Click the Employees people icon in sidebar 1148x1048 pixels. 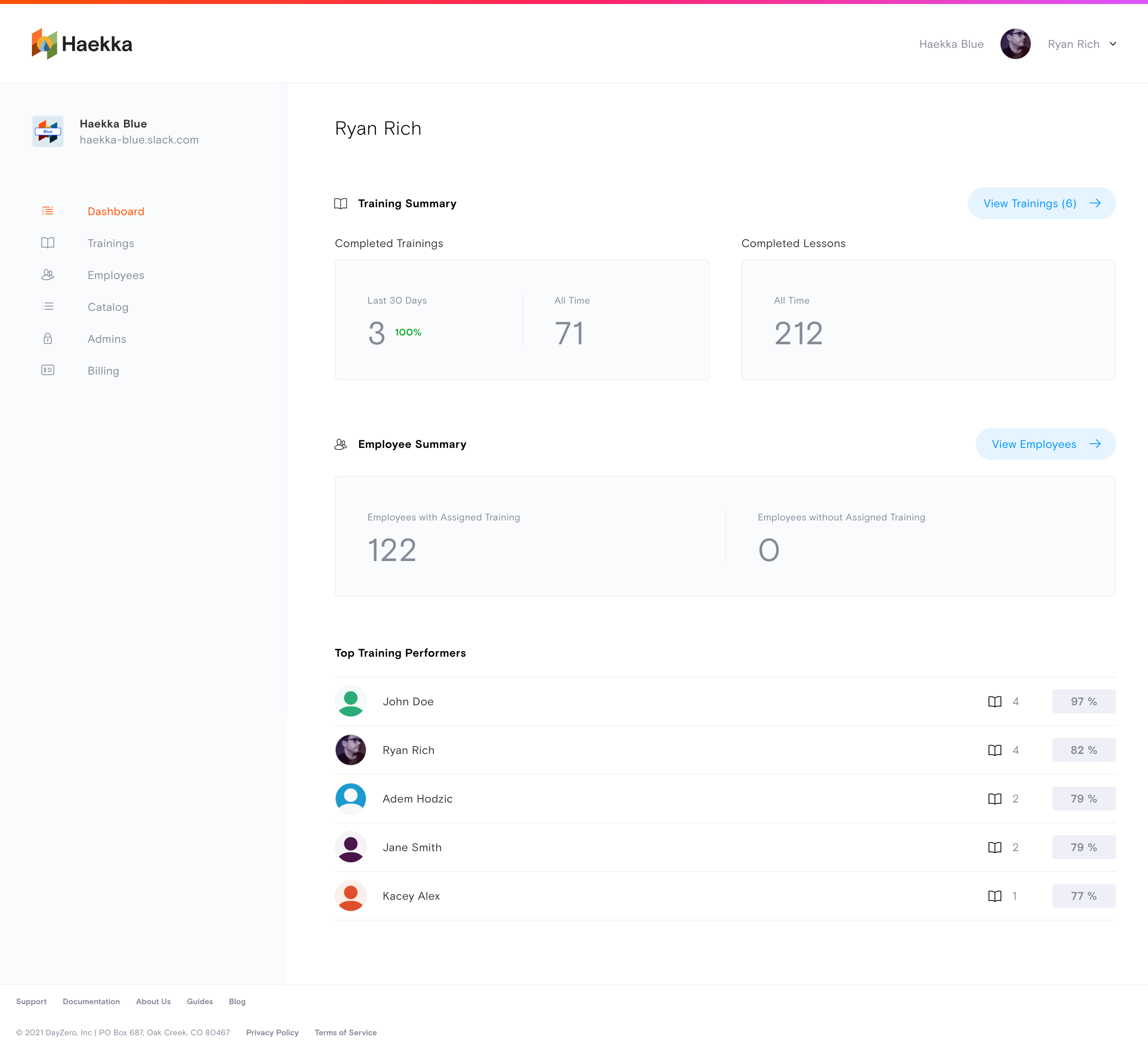pos(48,275)
